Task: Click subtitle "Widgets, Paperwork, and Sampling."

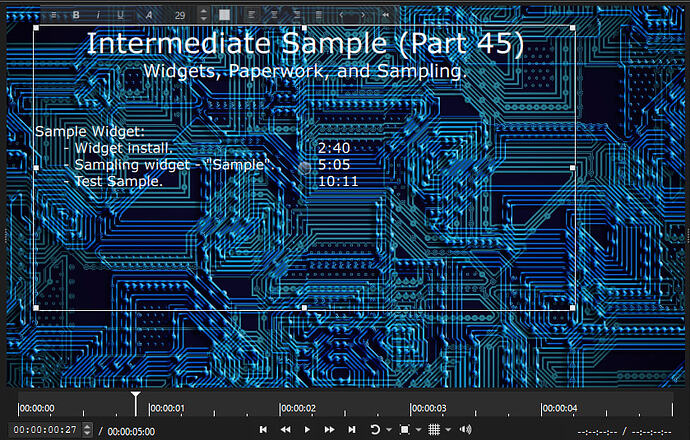Action: tap(305, 71)
